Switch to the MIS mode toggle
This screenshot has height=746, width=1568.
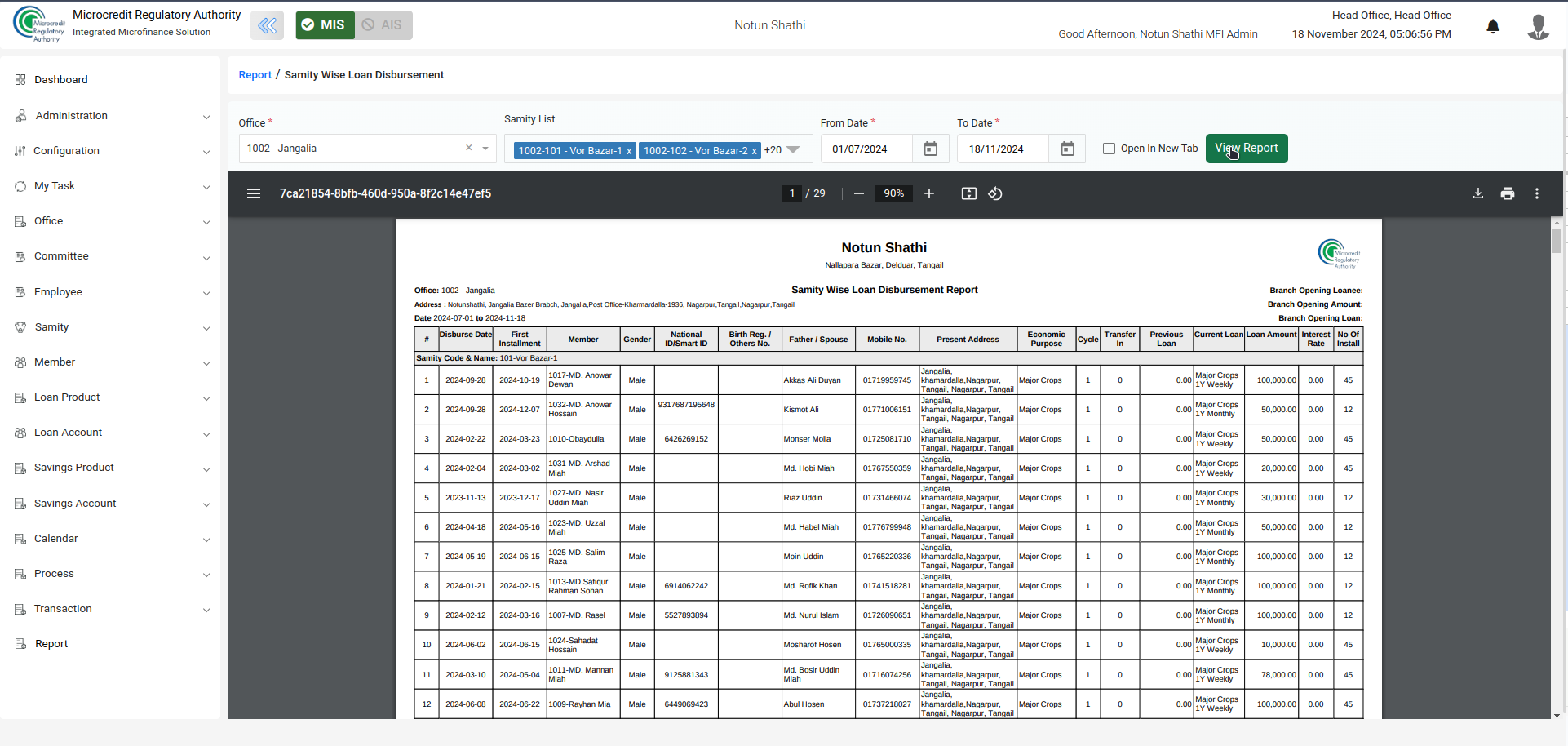pyautogui.click(x=324, y=25)
